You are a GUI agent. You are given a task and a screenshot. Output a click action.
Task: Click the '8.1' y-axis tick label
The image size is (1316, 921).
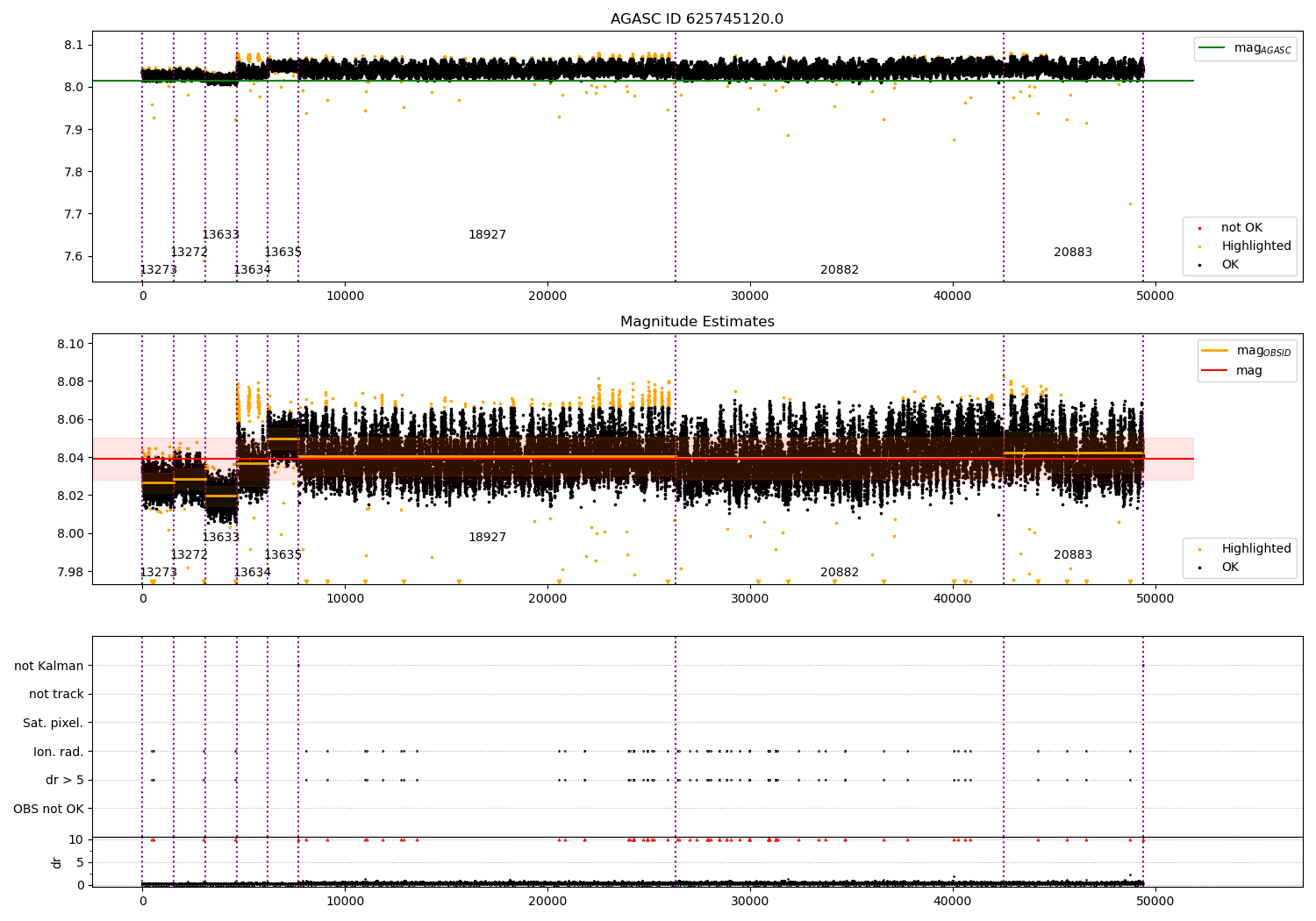click(75, 45)
